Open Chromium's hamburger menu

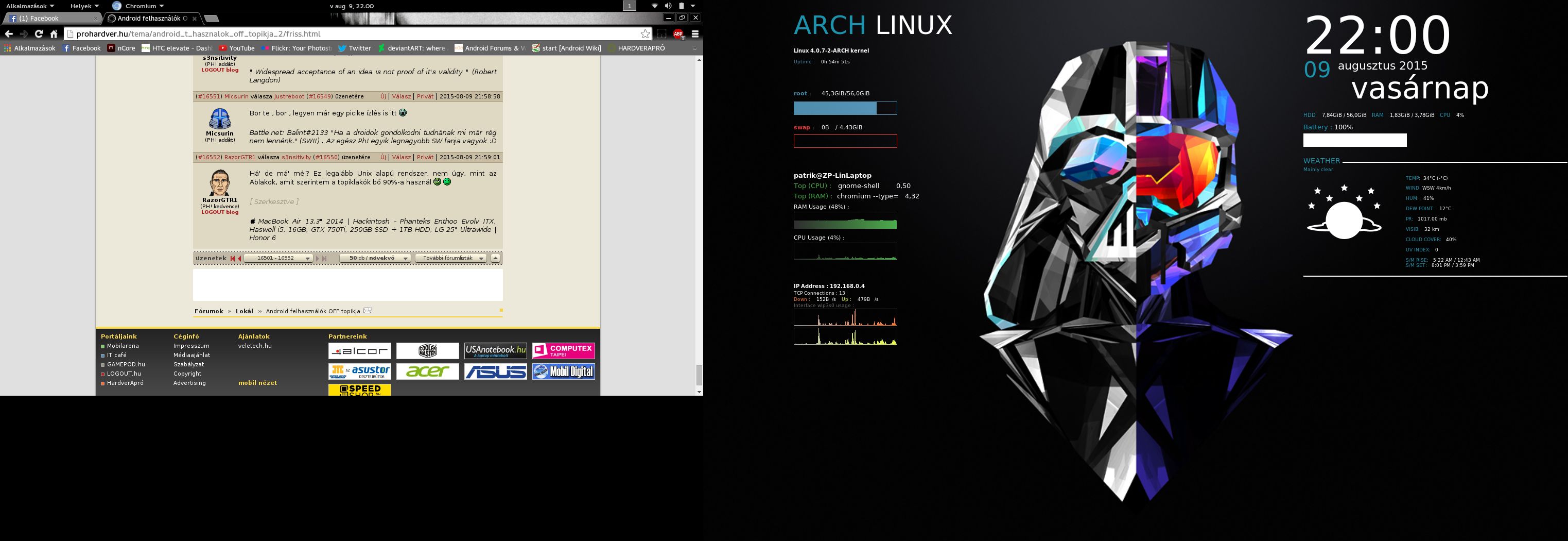[x=694, y=34]
